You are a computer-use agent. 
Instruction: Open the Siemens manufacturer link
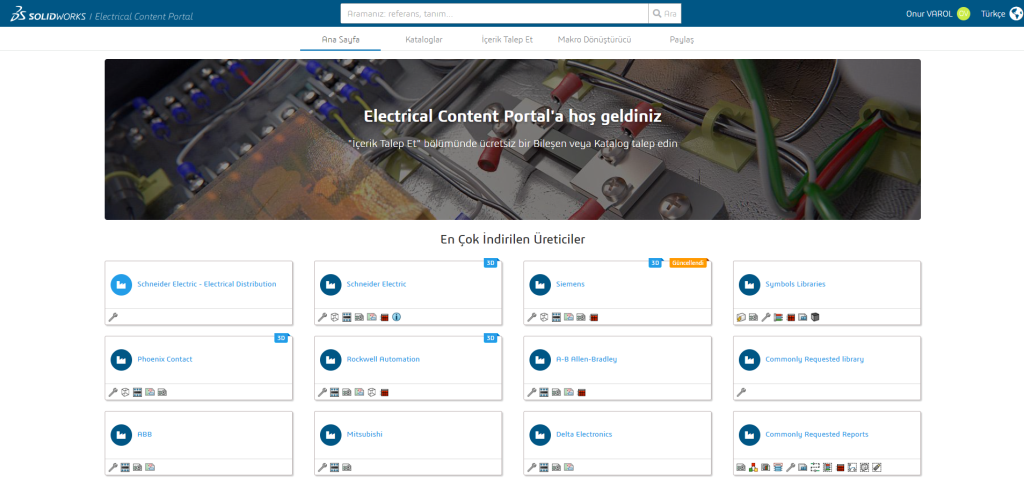point(570,284)
